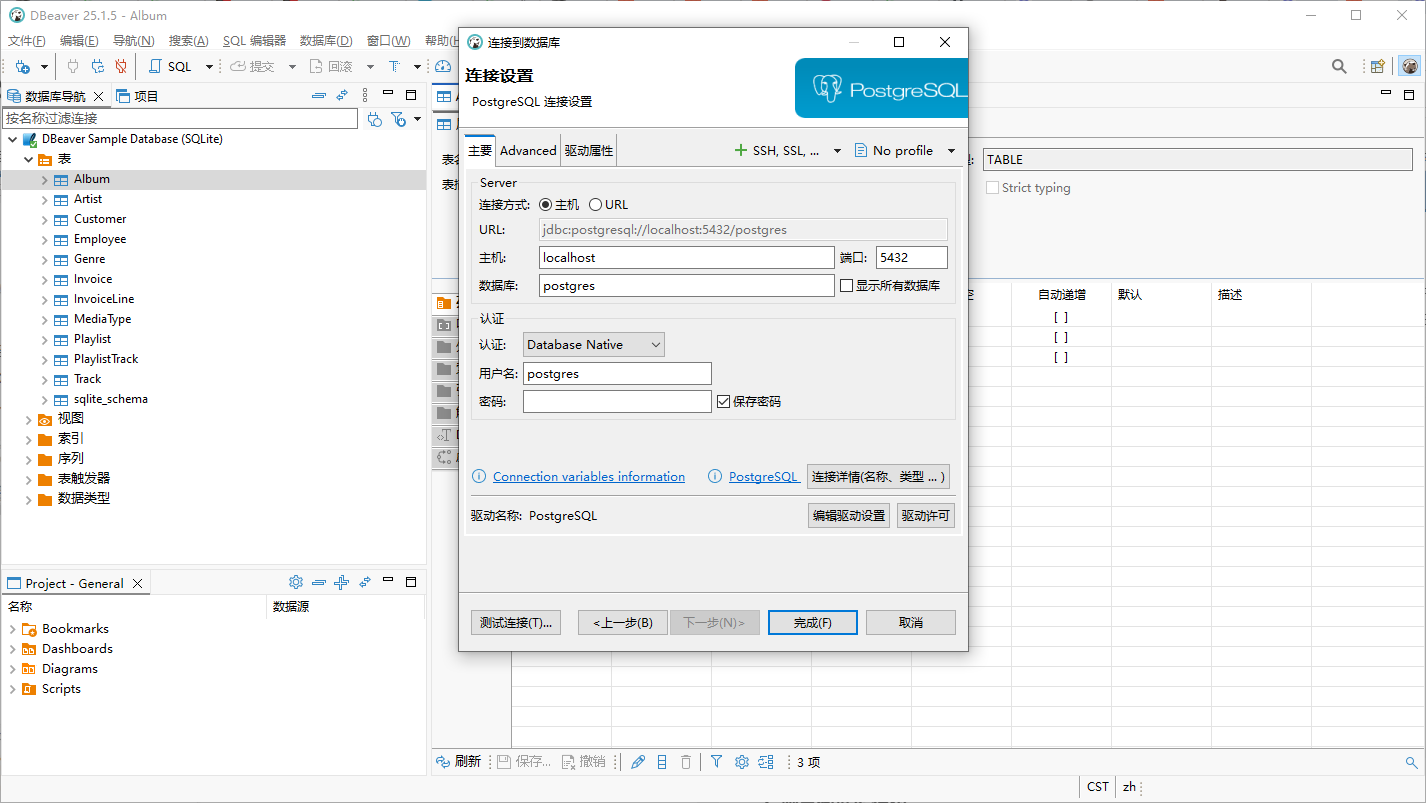
Task: Open dropdown arrow beside new connection icon
Action: pyautogui.click(x=44, y=66)
